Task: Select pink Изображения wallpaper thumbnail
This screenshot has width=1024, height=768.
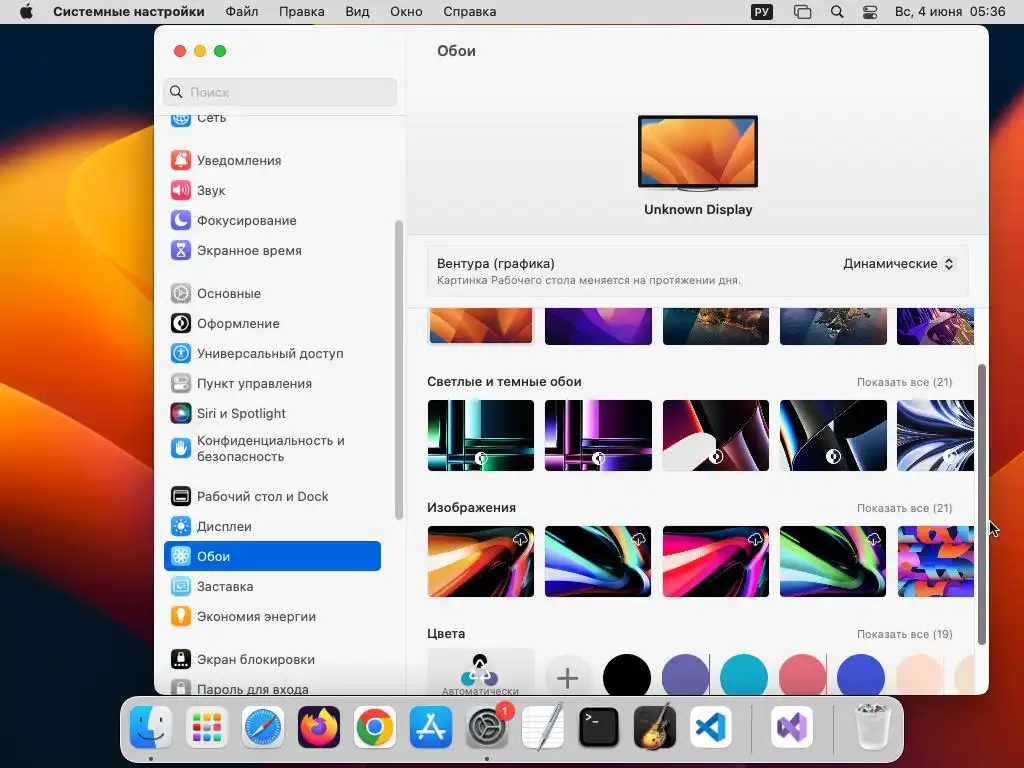Action: [716, 562]
